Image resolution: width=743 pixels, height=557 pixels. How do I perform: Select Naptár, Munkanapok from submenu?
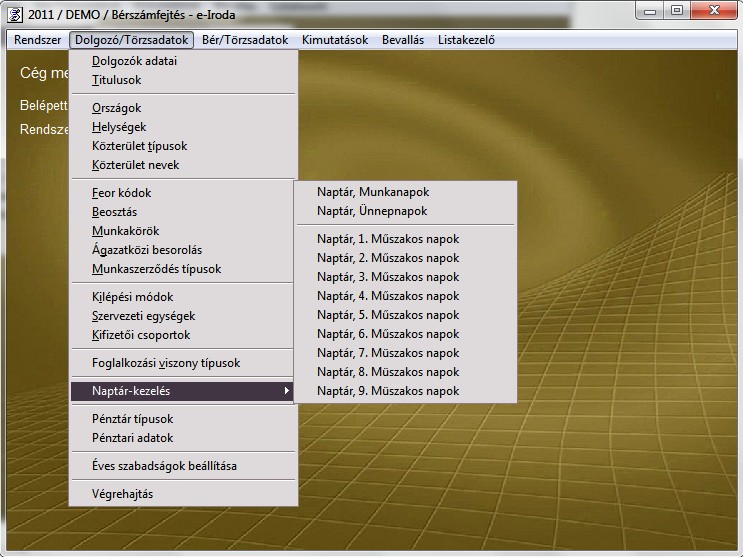click(372, 192)
